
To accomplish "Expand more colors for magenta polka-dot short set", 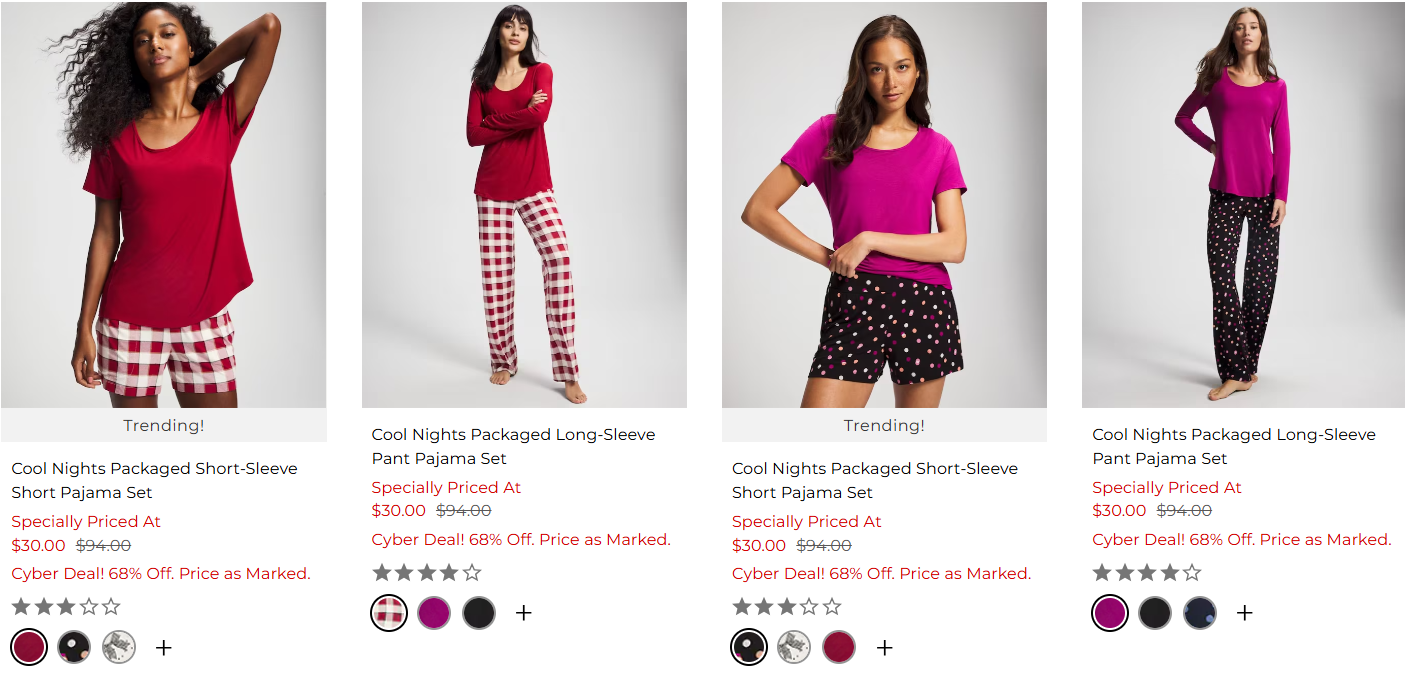I will pos(884,648).
